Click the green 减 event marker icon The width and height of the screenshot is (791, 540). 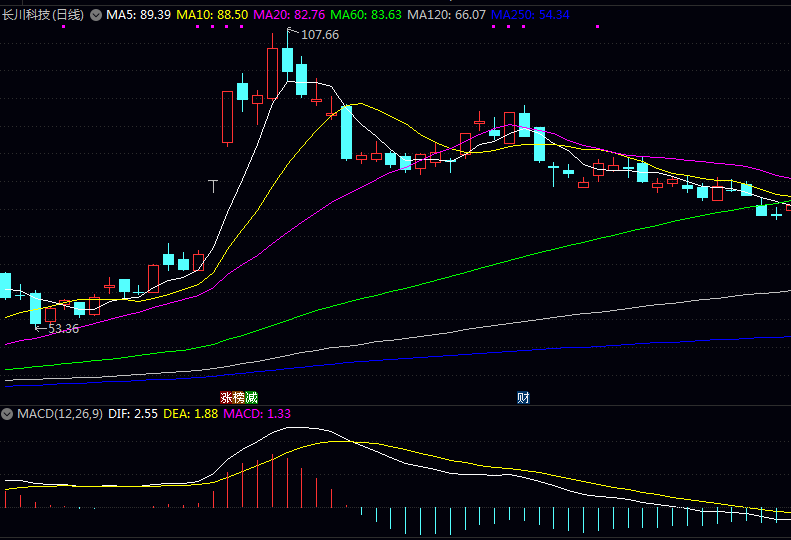click(x=251, y=397)
